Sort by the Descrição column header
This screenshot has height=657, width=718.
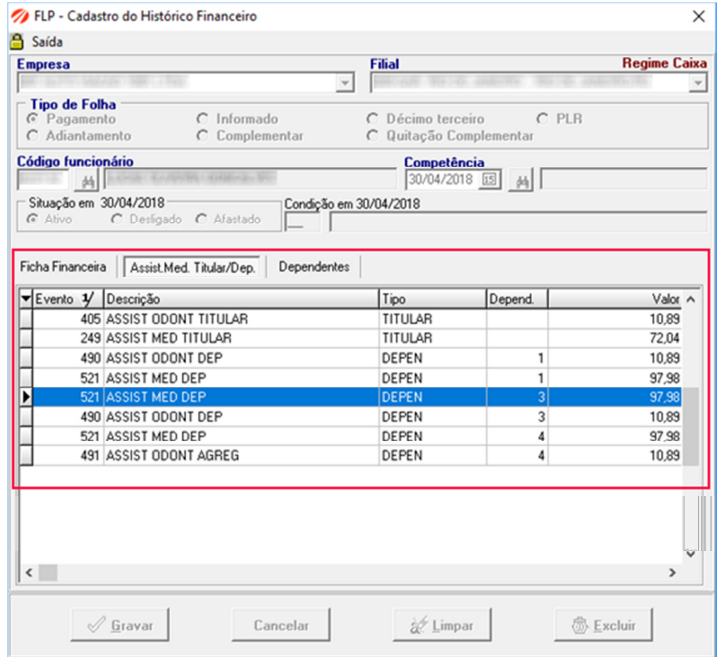coord(241,299)
